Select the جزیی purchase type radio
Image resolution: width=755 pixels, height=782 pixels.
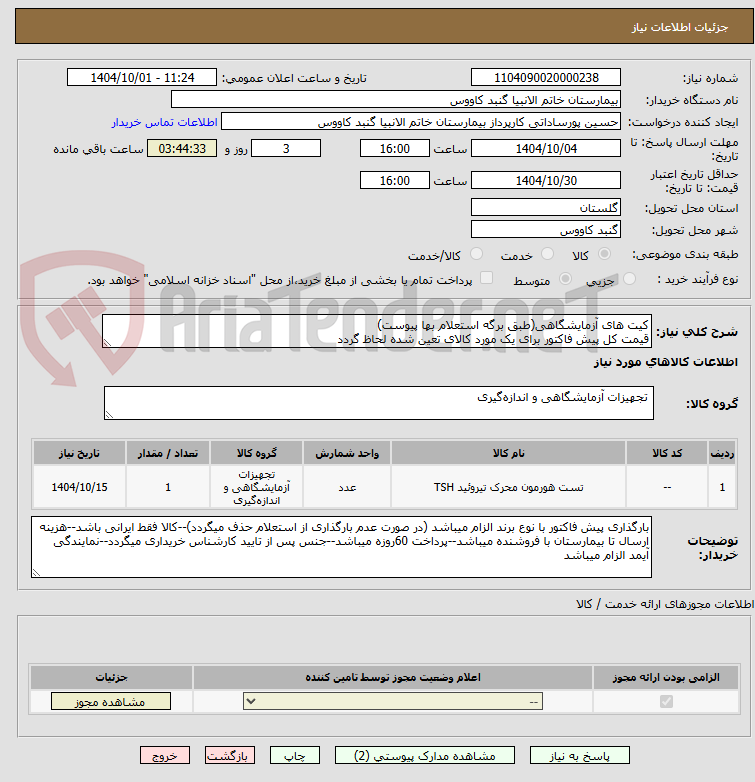click(629, 279)
